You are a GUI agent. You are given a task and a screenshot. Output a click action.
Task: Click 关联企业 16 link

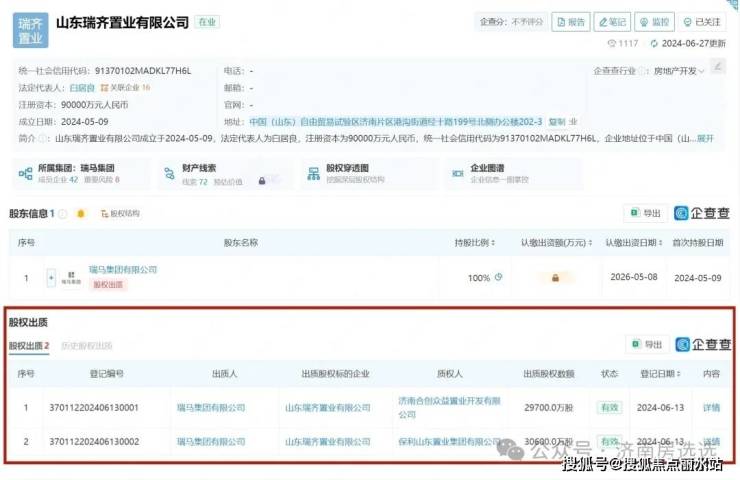coord(125,88)
